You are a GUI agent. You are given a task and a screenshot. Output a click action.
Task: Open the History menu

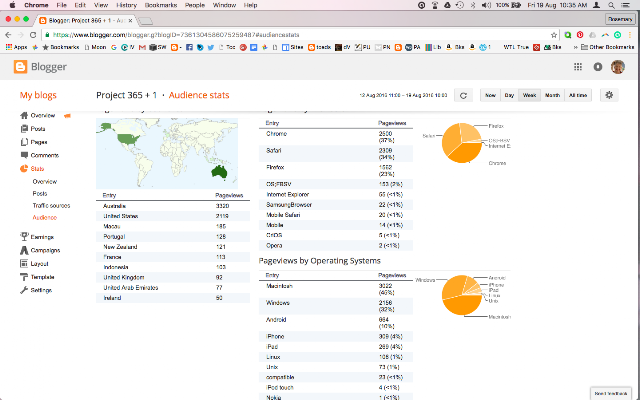point(126,5)
